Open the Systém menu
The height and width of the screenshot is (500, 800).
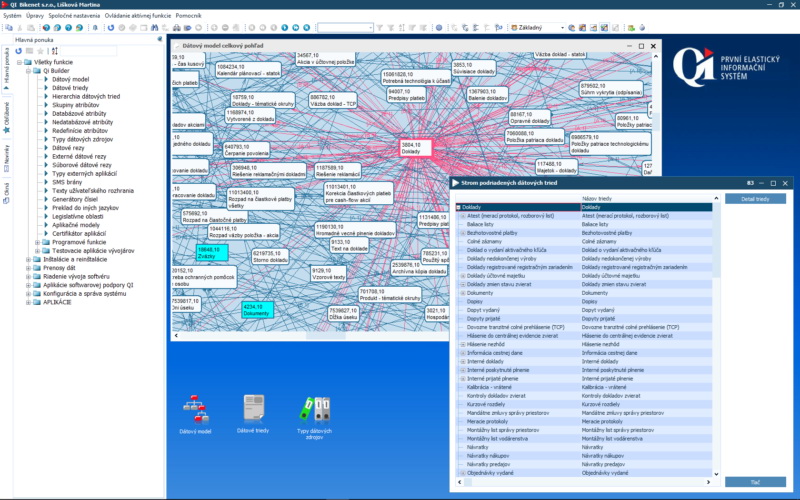coord(12,17)
